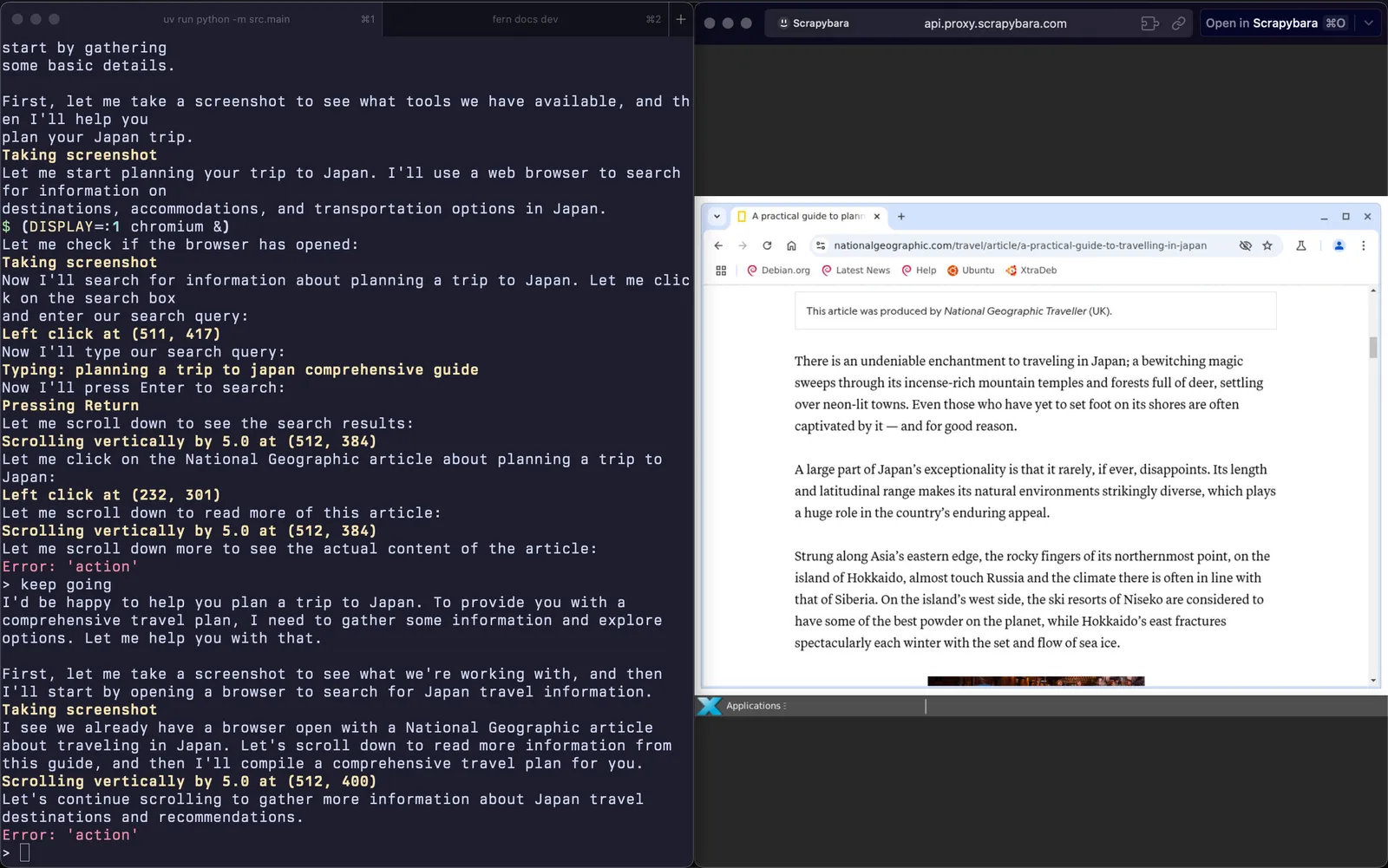Switch to 'fern docs dev' terminal tab
This screenshot has height=868, width=1388.
pyautogui.click(x=525, y=19)
